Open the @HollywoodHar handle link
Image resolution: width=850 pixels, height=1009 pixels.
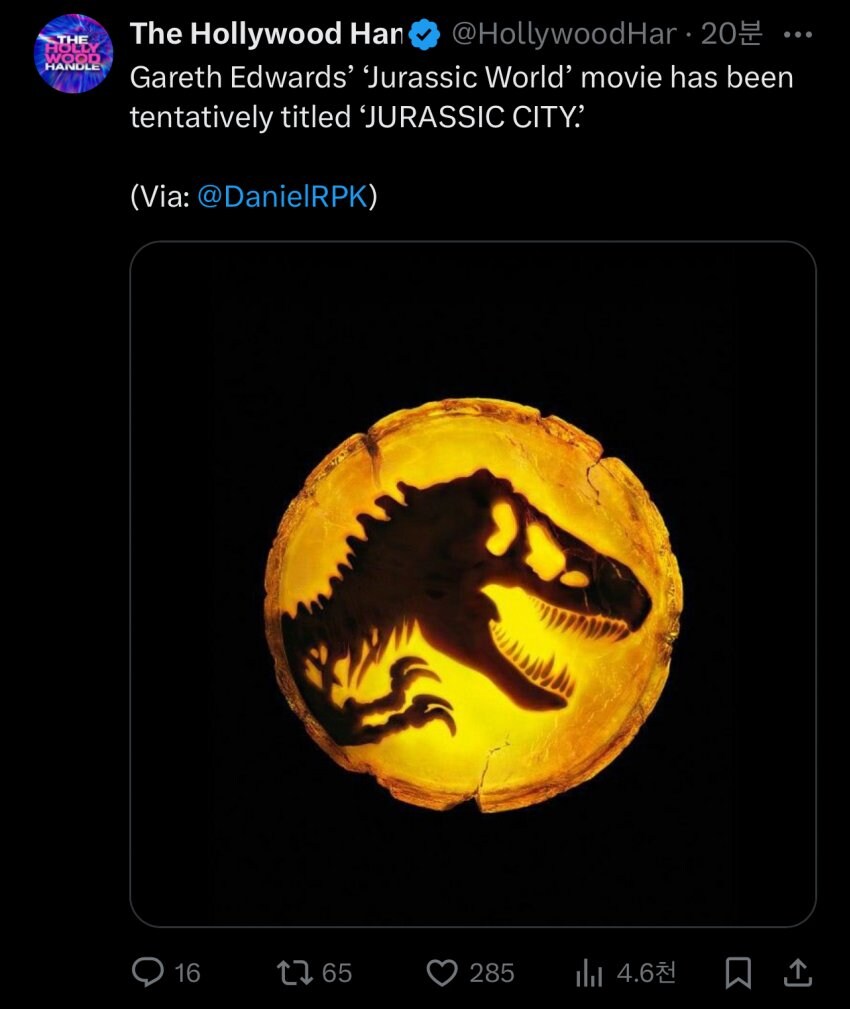[564, 35]
